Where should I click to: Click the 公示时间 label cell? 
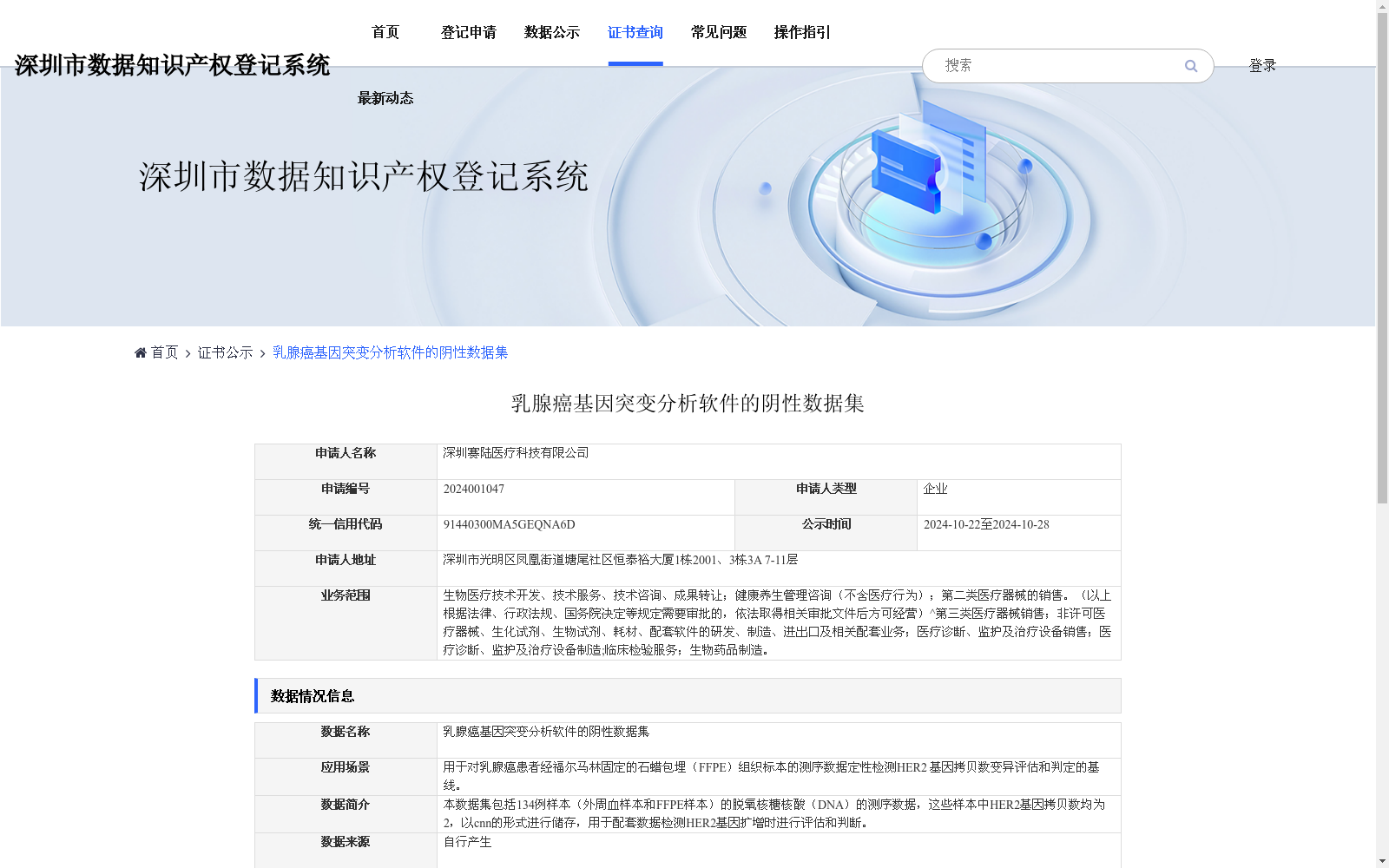click(826, 533)
